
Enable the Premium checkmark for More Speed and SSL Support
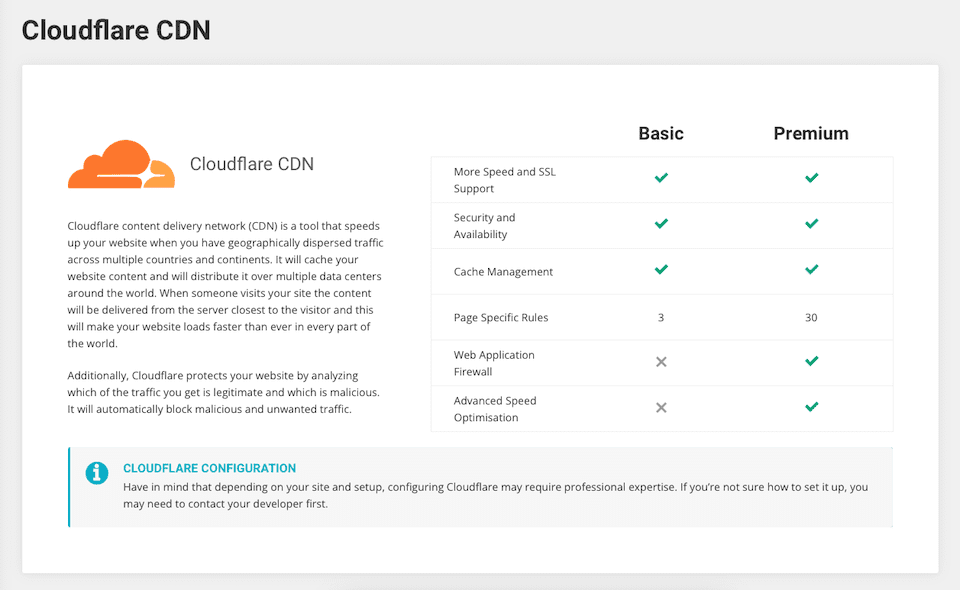811,177
